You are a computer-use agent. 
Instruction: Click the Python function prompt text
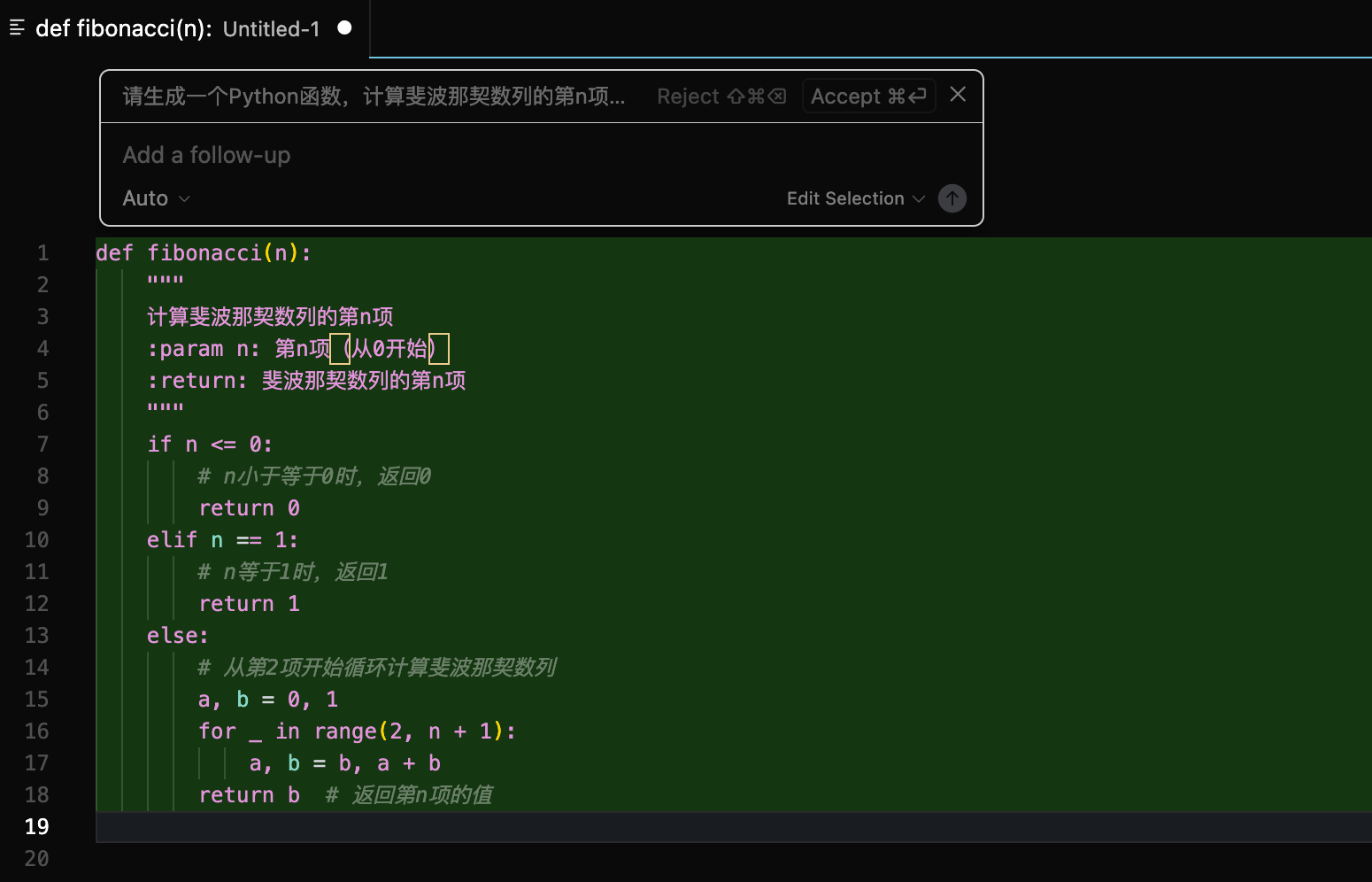pos(374,97)
